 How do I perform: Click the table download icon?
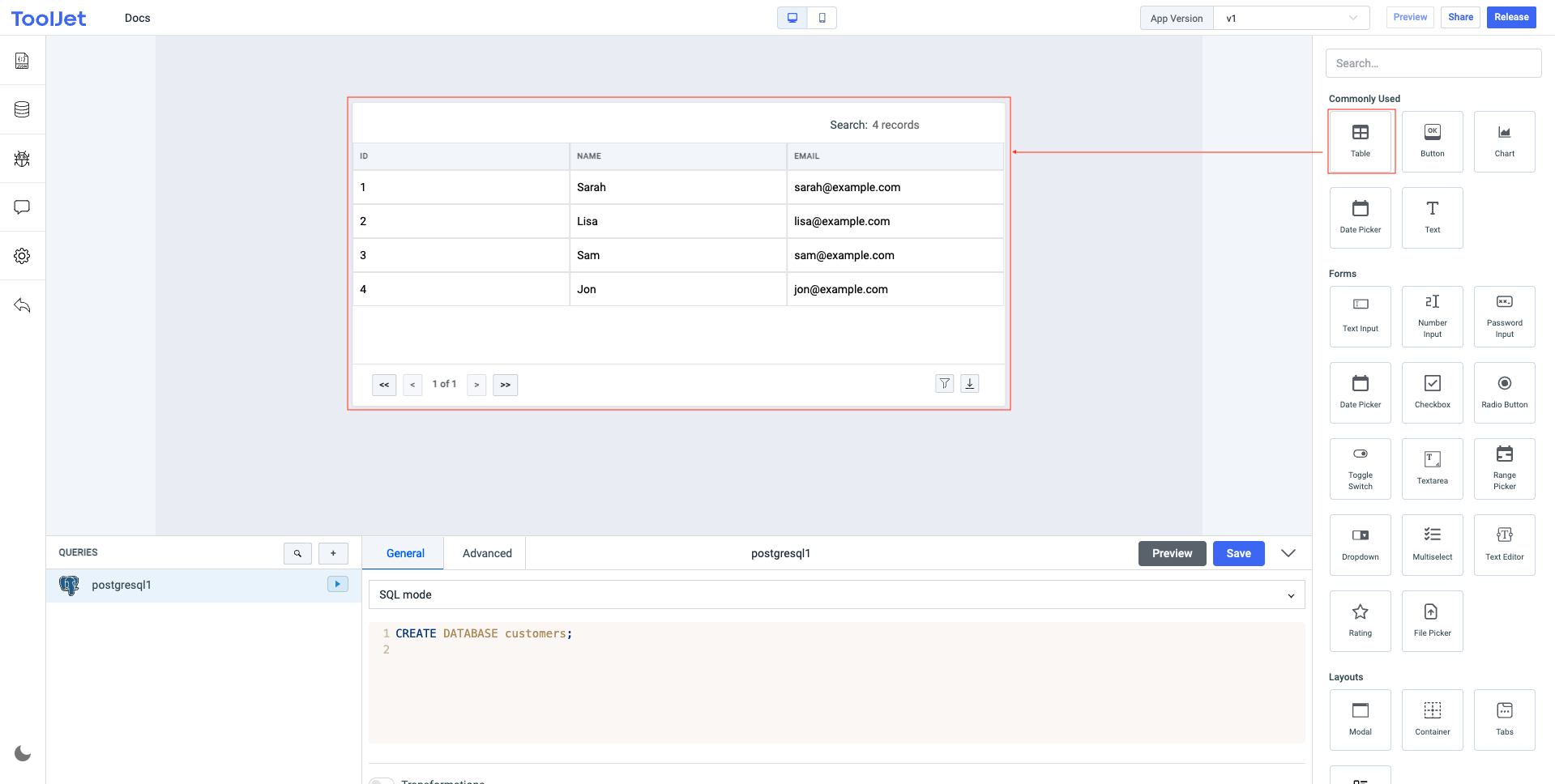pos(969,384)
